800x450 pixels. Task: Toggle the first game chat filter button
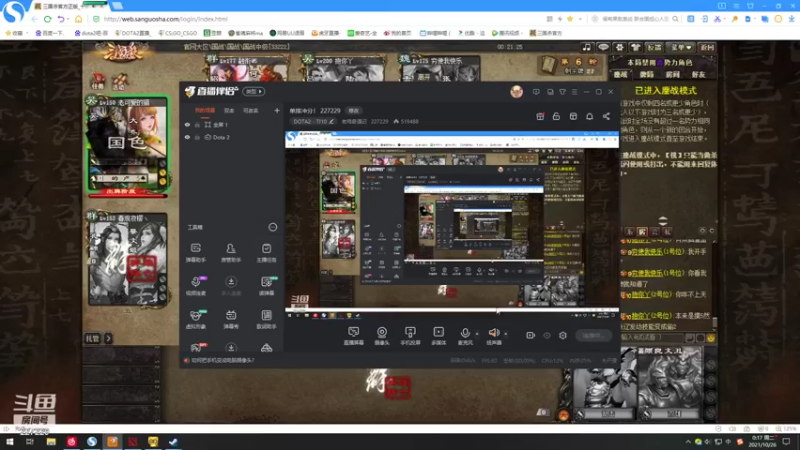click(630, 232)
